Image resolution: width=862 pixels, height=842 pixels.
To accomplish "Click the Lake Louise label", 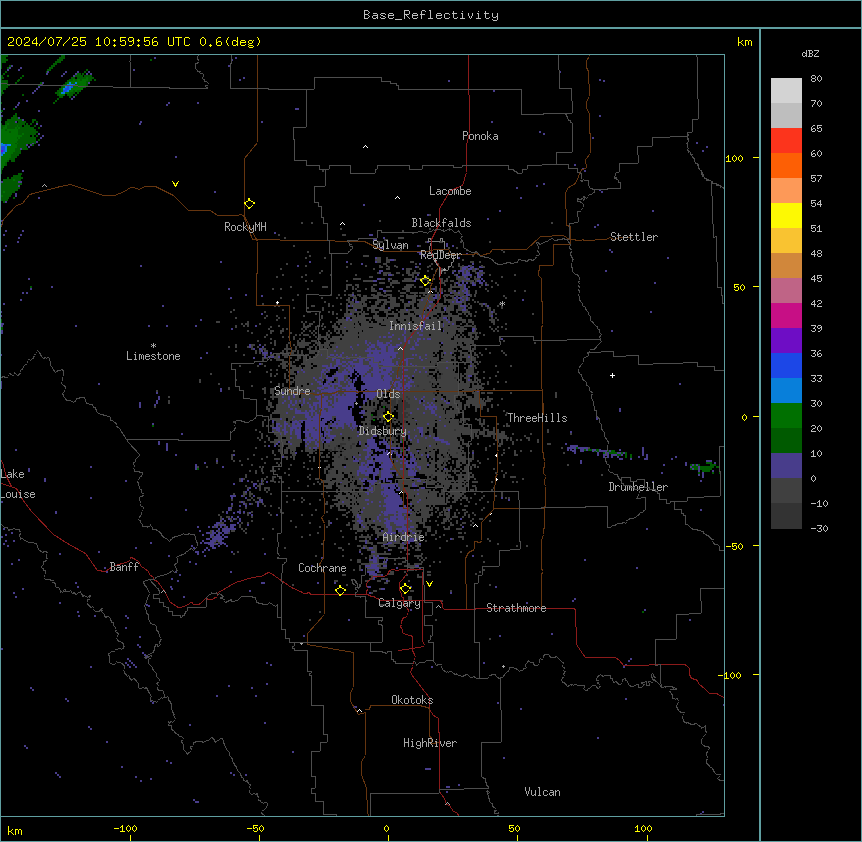I will tap(18, 484).
